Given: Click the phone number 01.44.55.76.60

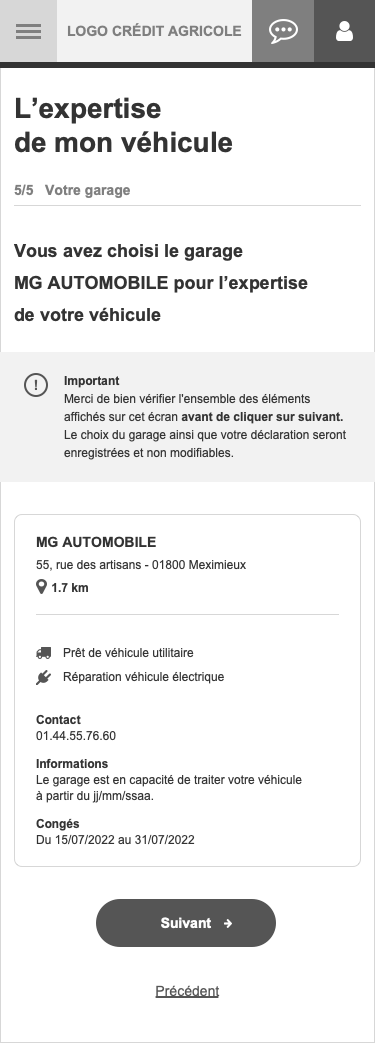Looking at the screenshot, I should point(76,736).
